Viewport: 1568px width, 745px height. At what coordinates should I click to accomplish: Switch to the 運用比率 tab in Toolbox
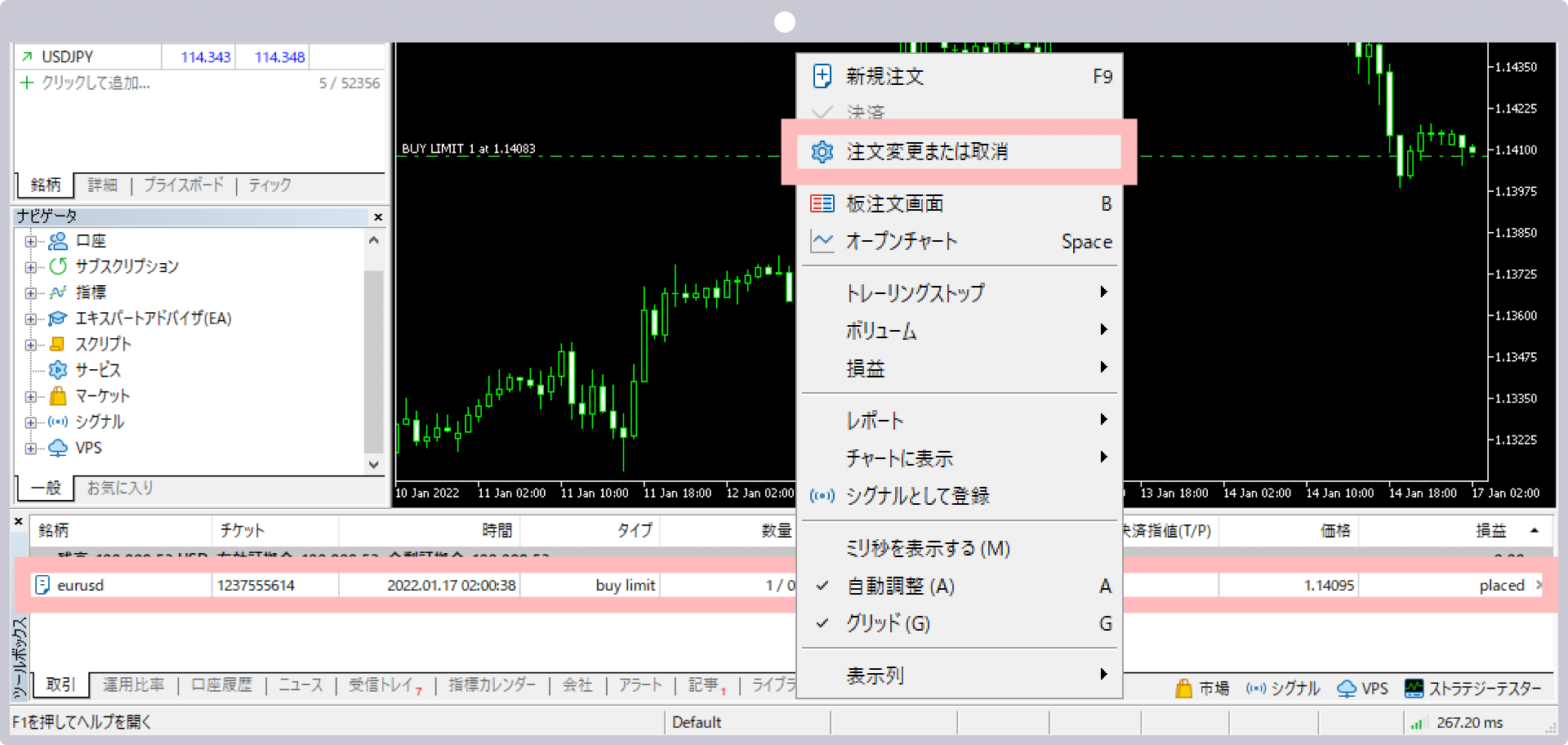point(133,685)
